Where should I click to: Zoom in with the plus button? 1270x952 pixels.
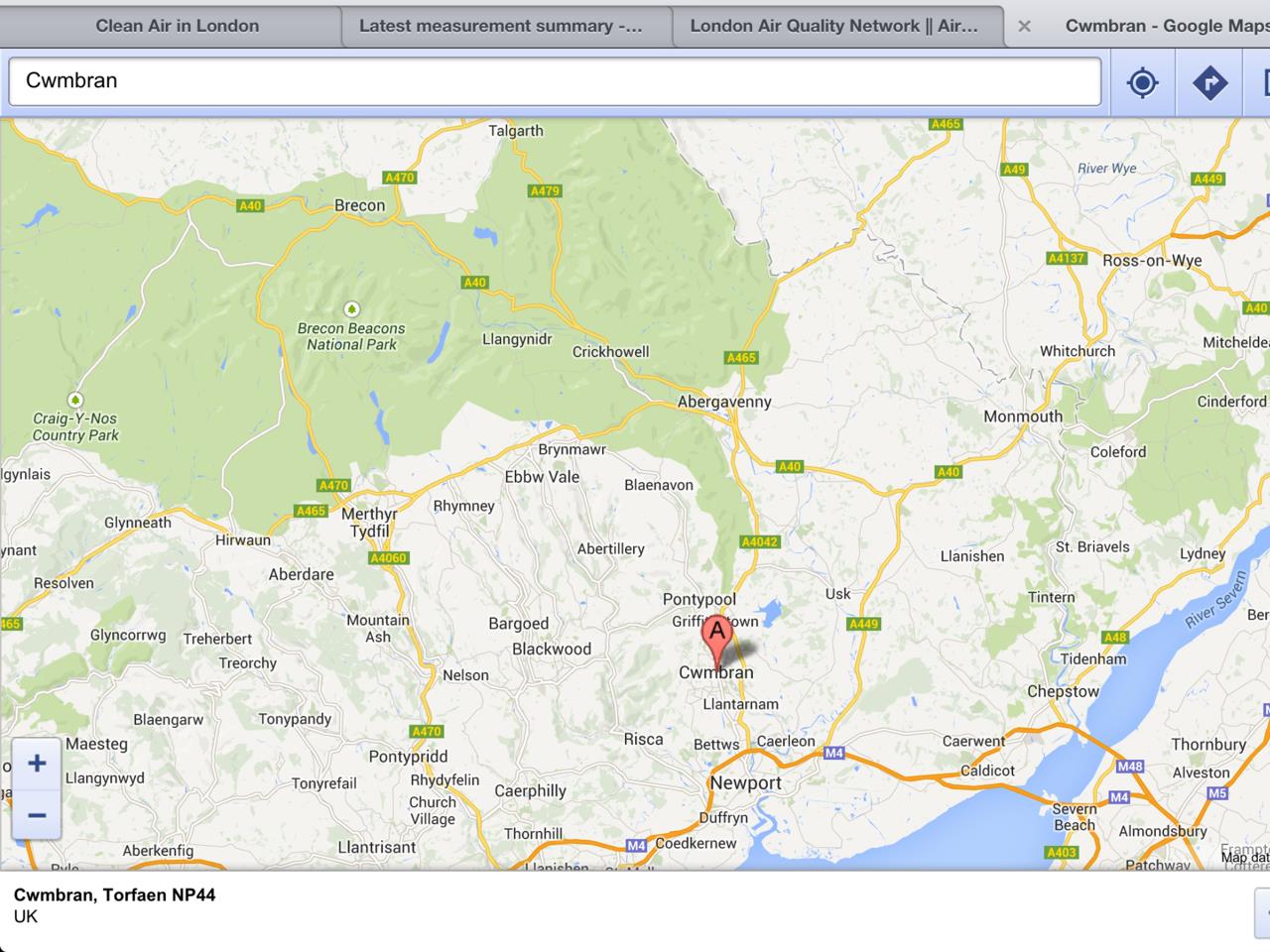(37, 764)
